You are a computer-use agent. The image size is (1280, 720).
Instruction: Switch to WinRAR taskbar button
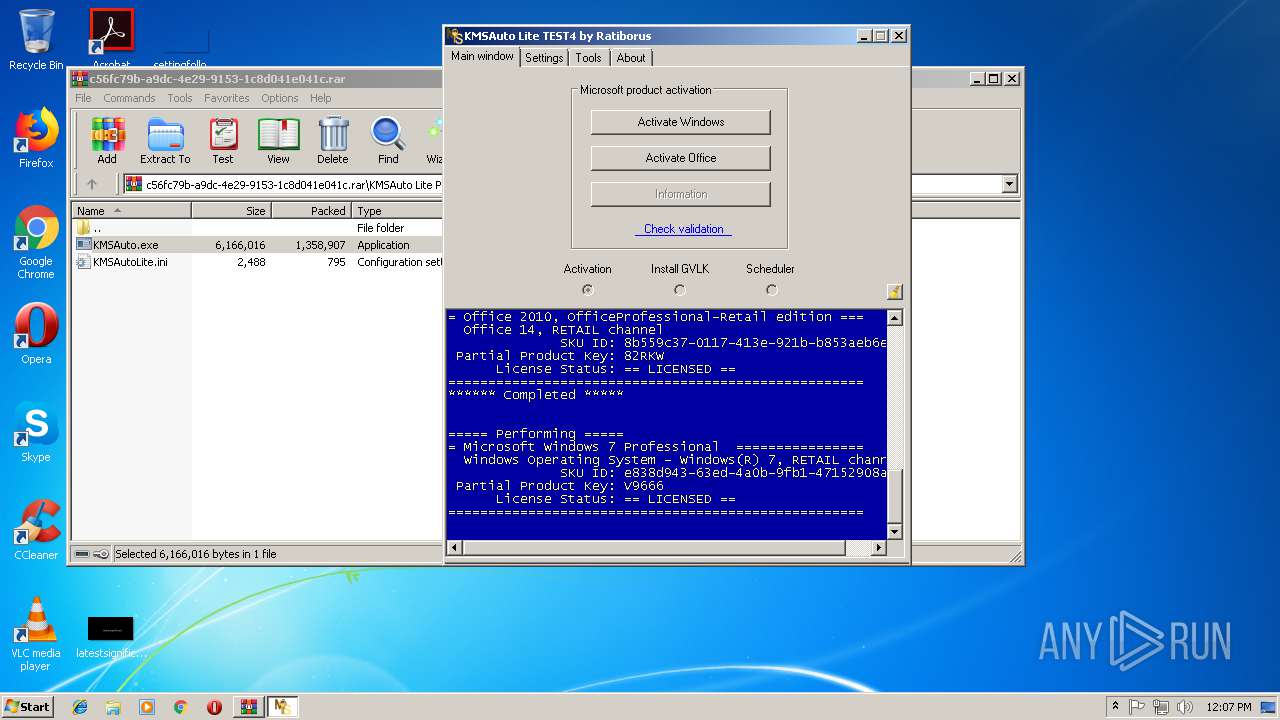248,707
